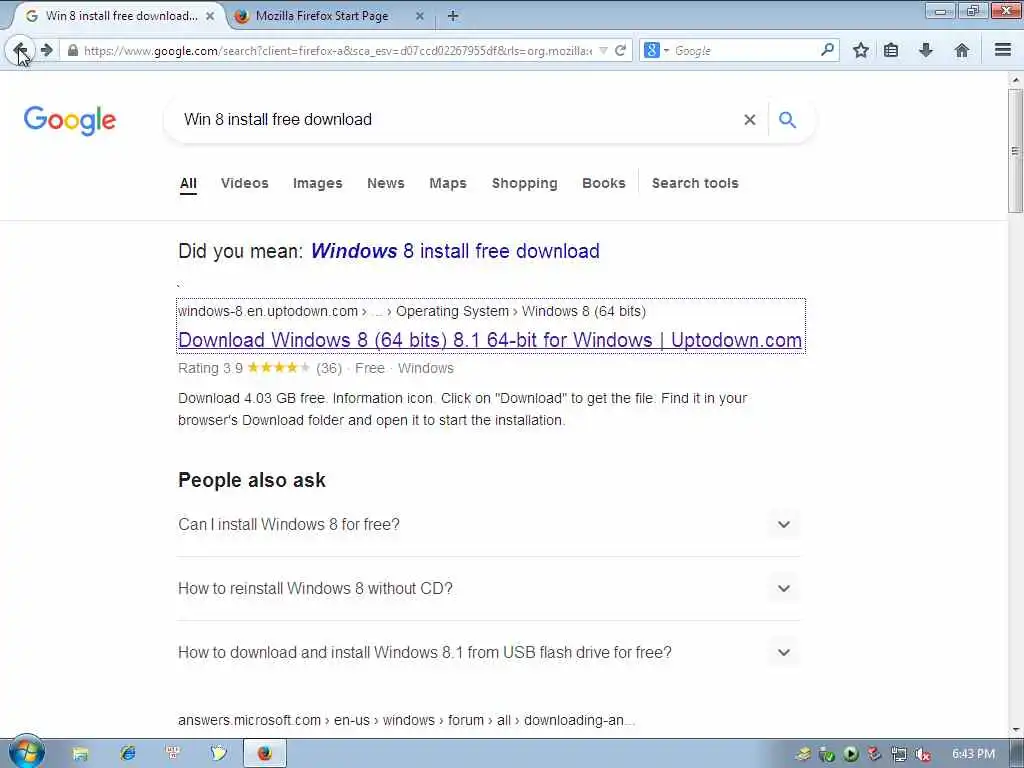1024x768 pixels.
Task: Open a new tab with plus button
Action: coord(453,16)
